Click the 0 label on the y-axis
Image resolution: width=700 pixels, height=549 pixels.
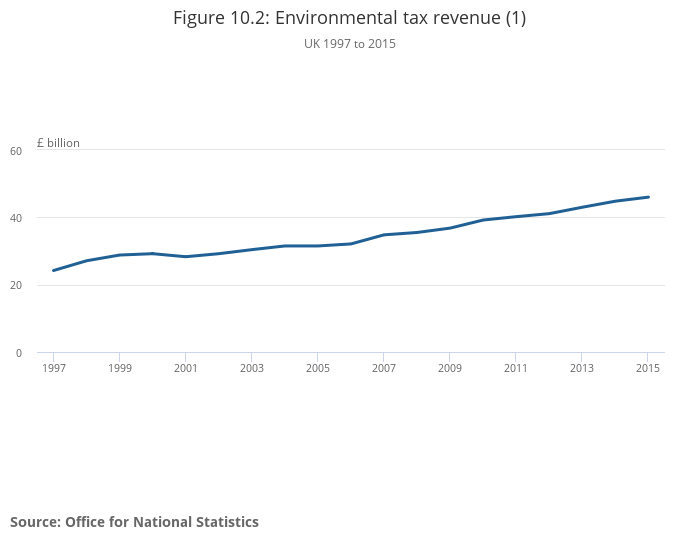pos(18,353)
